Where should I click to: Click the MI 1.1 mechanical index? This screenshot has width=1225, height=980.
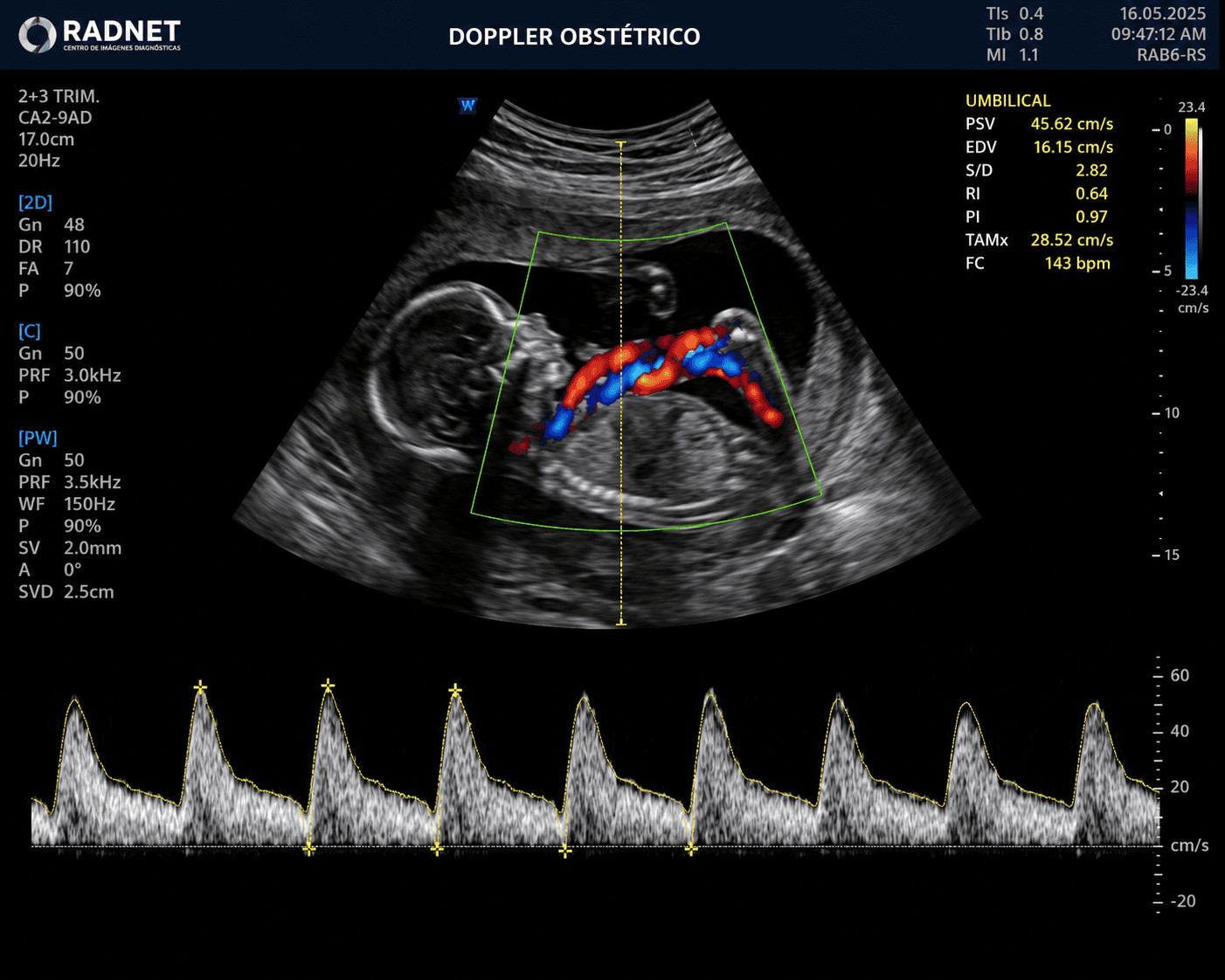(1013, 55)
